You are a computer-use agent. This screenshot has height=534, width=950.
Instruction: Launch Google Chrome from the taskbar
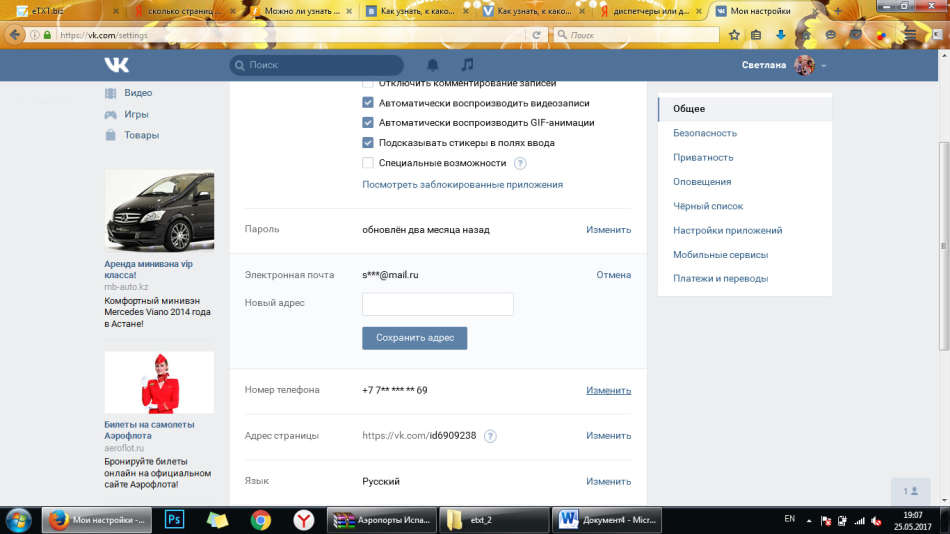coord(261,519)
